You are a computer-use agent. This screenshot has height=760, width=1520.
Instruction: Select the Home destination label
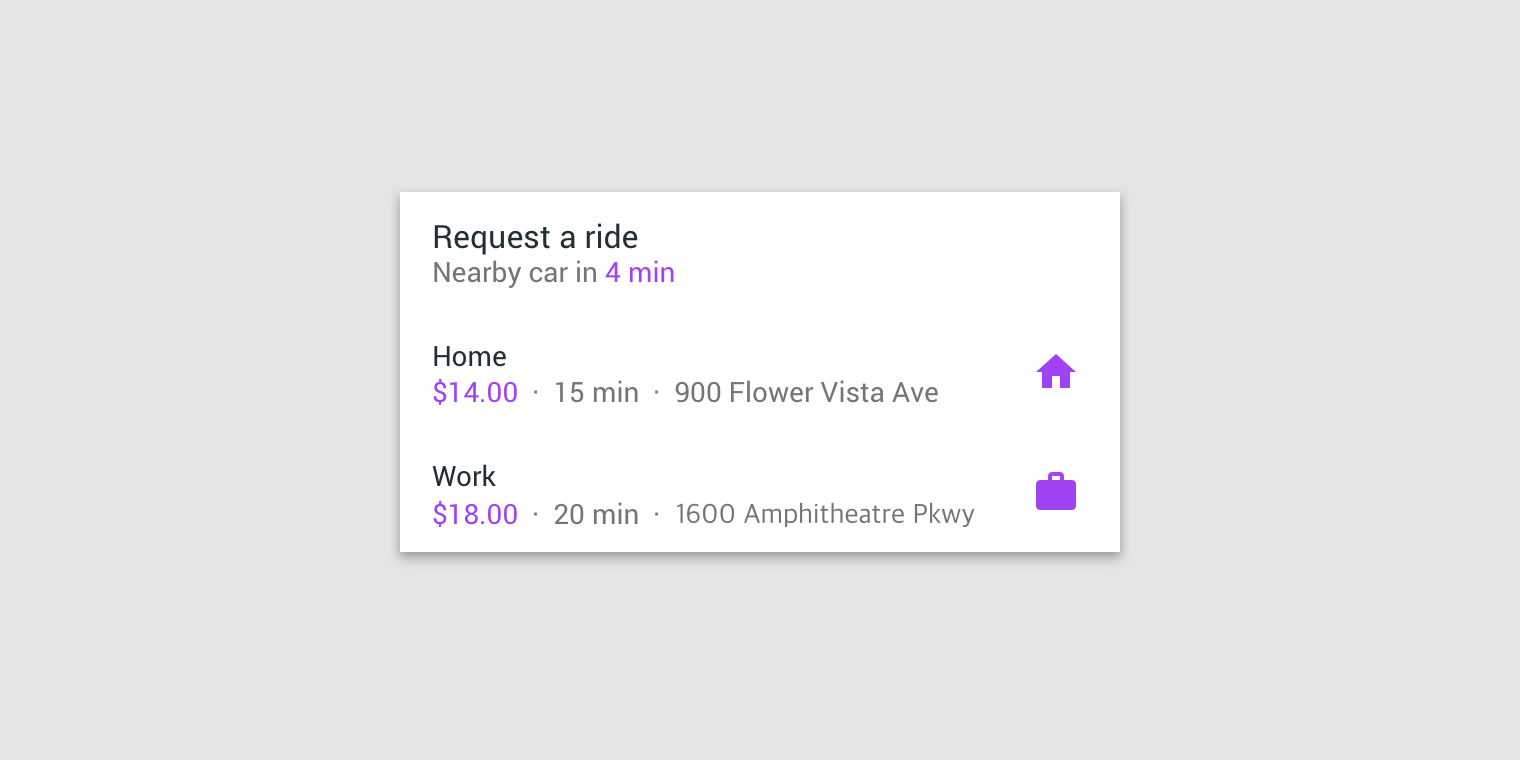click(x=469, y=357)
